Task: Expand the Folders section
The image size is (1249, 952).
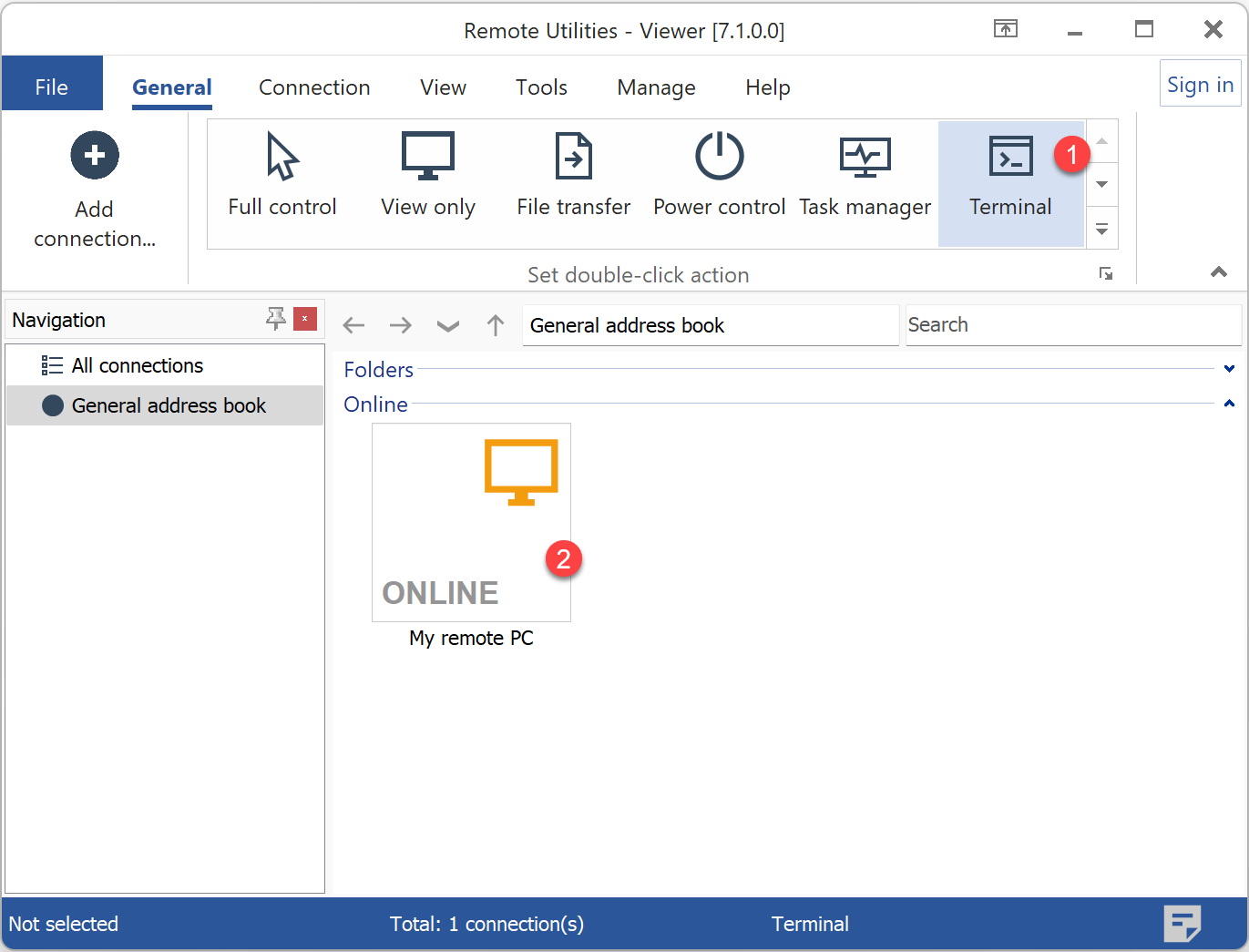Action: [1229, 369]
